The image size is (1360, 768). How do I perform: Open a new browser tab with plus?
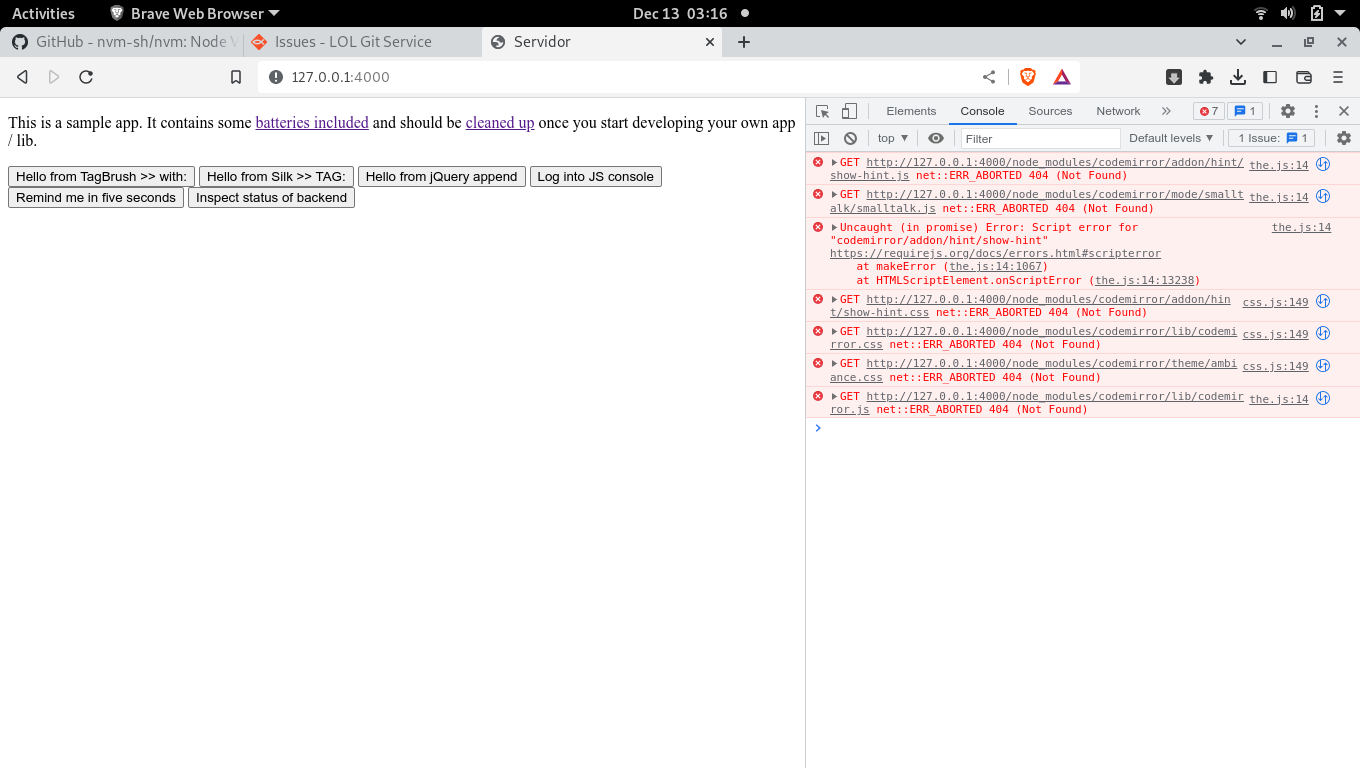click(x=744, y=42)
